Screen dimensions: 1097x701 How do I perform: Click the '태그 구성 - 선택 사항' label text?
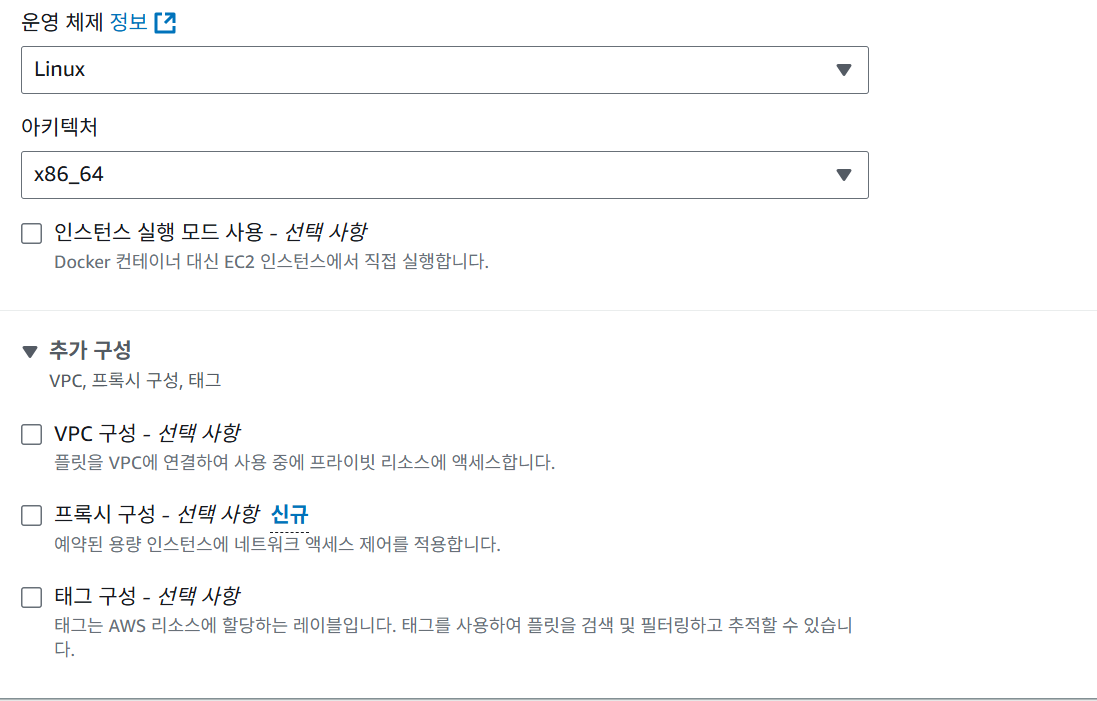pyautogui.click(x=146, y=597)
